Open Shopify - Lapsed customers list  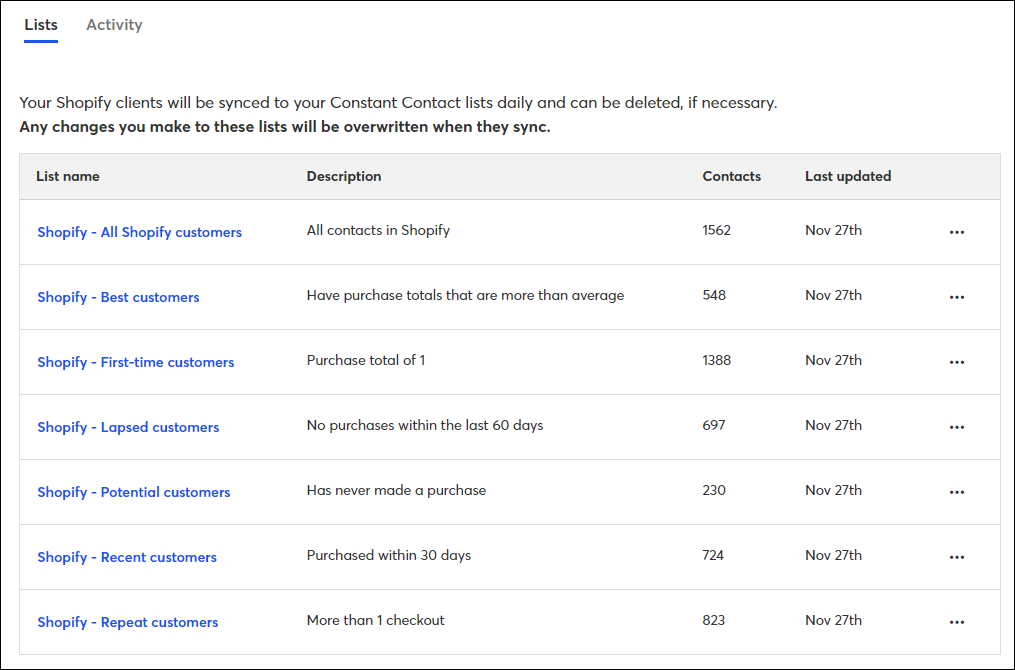pyautogui.click(x=128, y=427)
